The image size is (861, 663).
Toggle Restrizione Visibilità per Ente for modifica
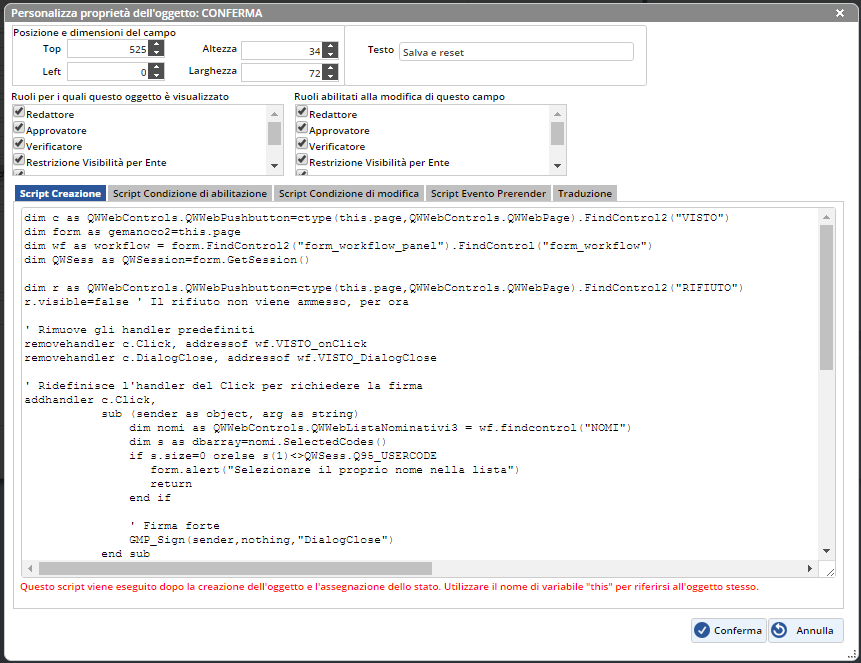click(x=302, y=161)
